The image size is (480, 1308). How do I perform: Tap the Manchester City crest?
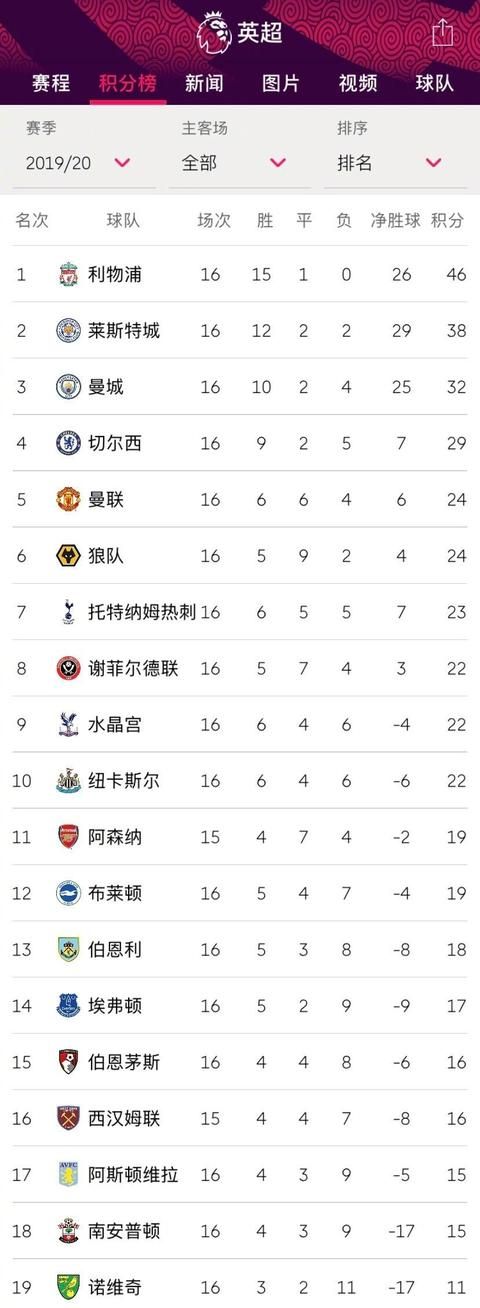(68, 386)
